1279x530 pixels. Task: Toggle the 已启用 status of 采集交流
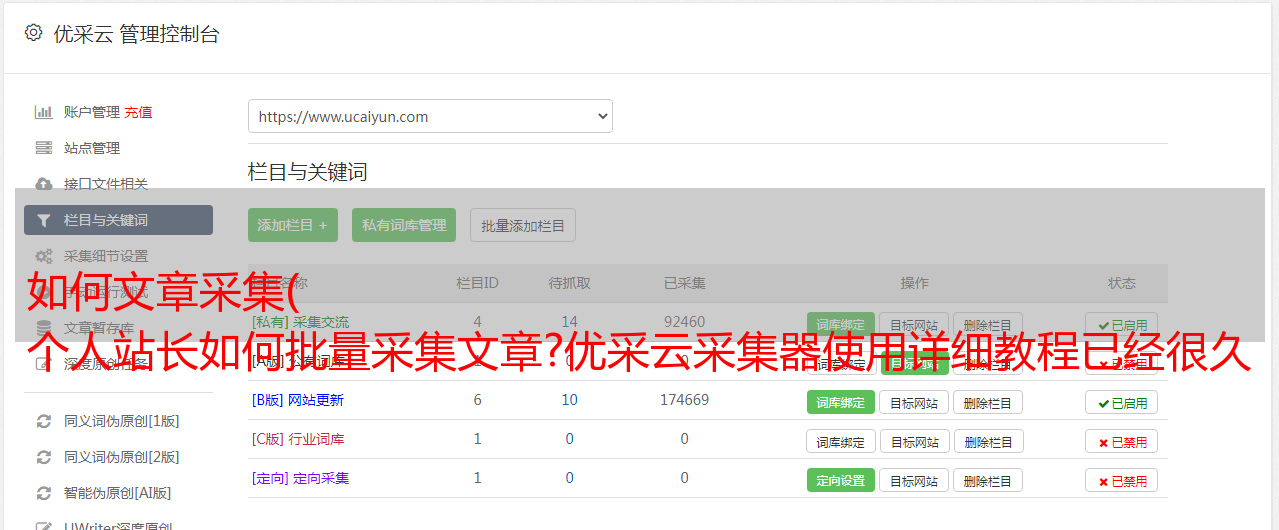click(1121, 324)
